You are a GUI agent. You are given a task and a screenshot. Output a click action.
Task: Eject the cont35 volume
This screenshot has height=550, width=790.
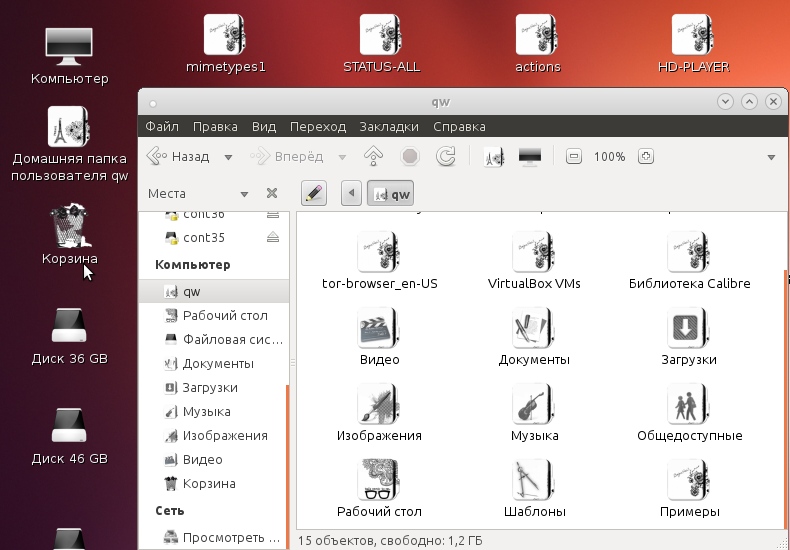[273, 237]
